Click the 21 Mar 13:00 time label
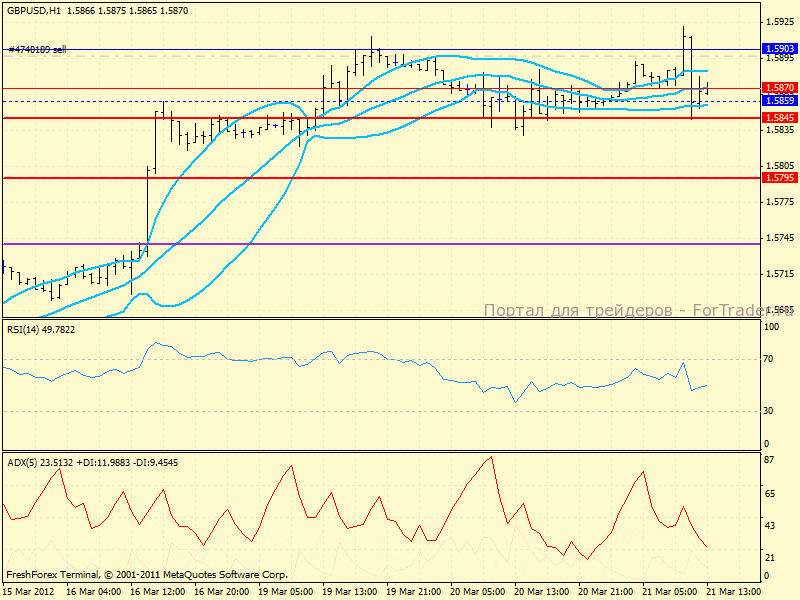 click(x=734, y=592)
